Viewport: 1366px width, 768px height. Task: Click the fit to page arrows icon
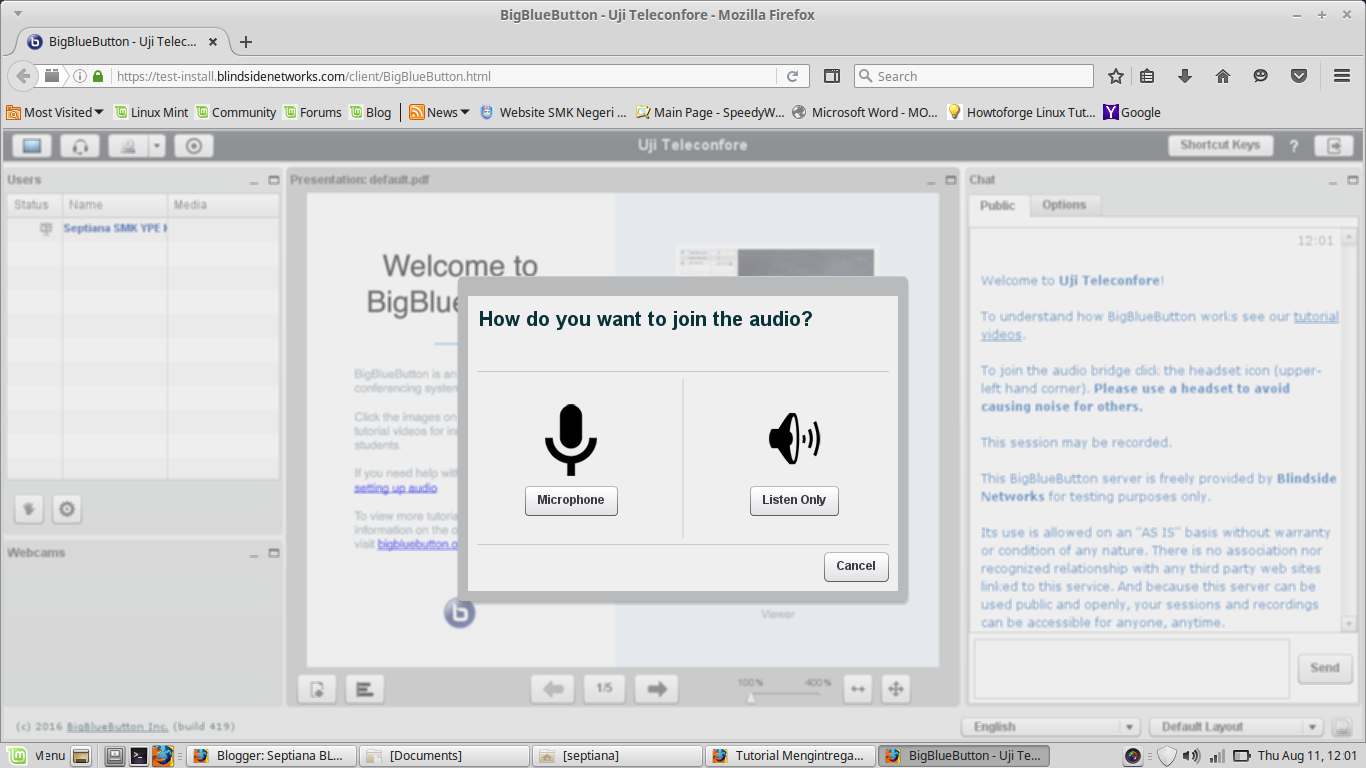click(x=896, y=689)
